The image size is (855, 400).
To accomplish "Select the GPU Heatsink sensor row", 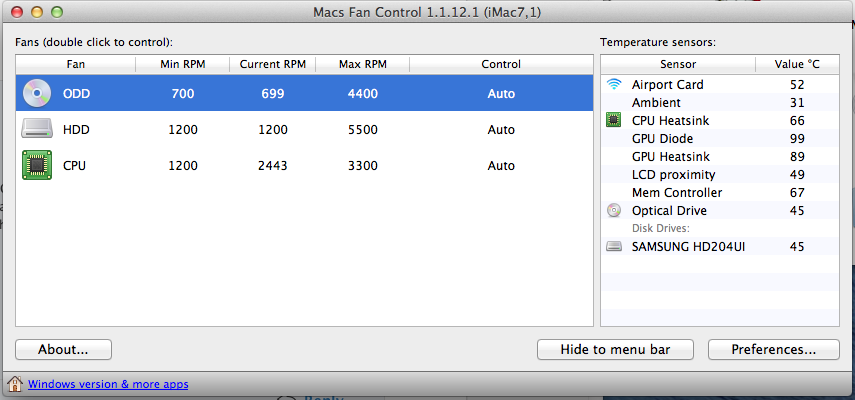I will click(720, 156).
